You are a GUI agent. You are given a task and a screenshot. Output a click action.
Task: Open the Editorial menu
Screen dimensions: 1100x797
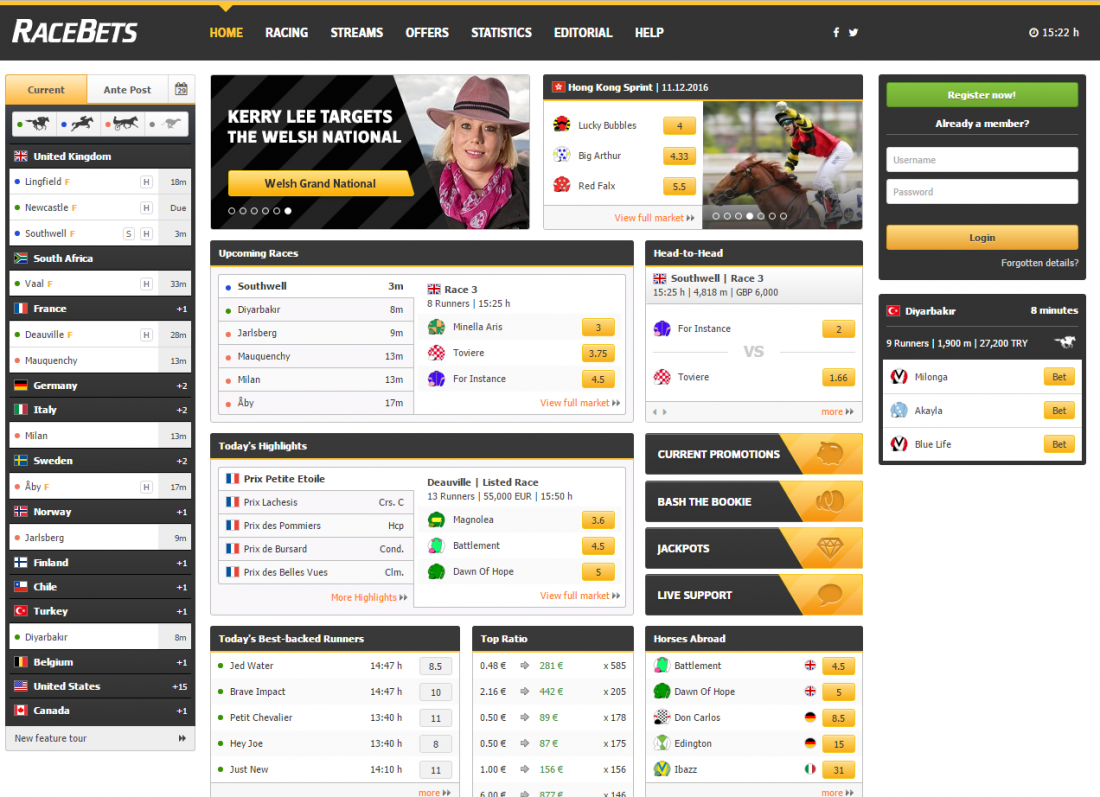click(583, 32)
